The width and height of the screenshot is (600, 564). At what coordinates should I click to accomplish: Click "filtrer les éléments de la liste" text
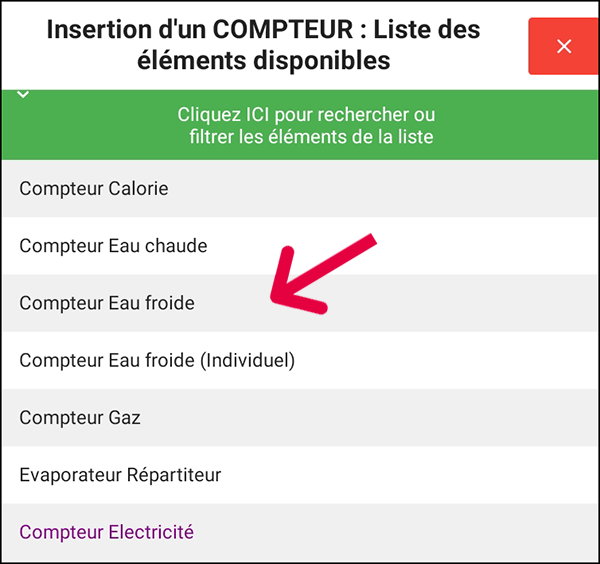(311, 137)
